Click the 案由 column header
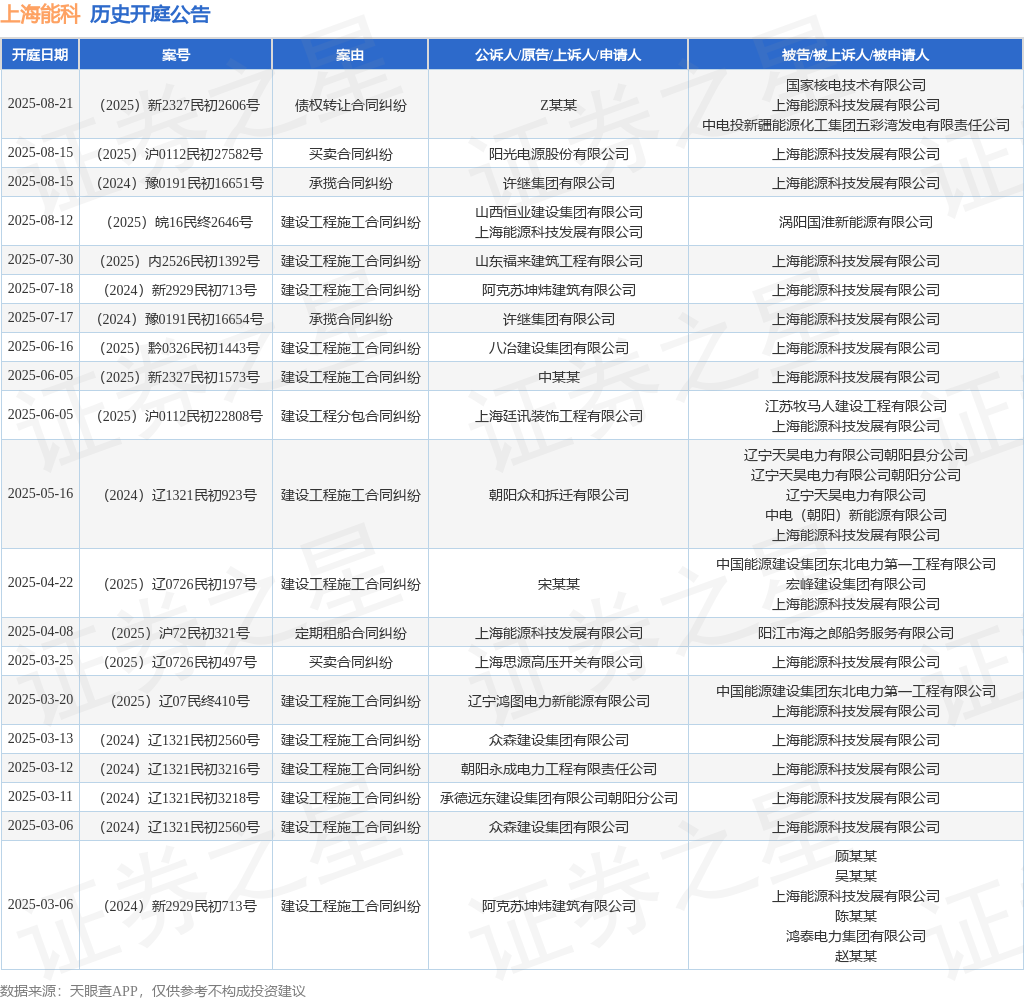The image size is (1024, 1000). click(x=350, y=55)
